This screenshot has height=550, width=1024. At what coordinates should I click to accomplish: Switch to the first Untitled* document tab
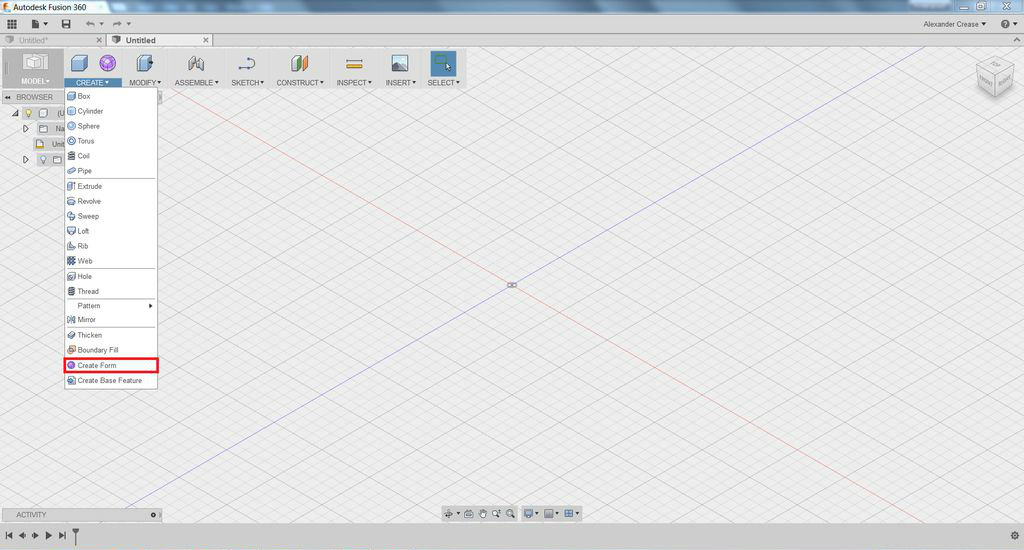point(33,40)
